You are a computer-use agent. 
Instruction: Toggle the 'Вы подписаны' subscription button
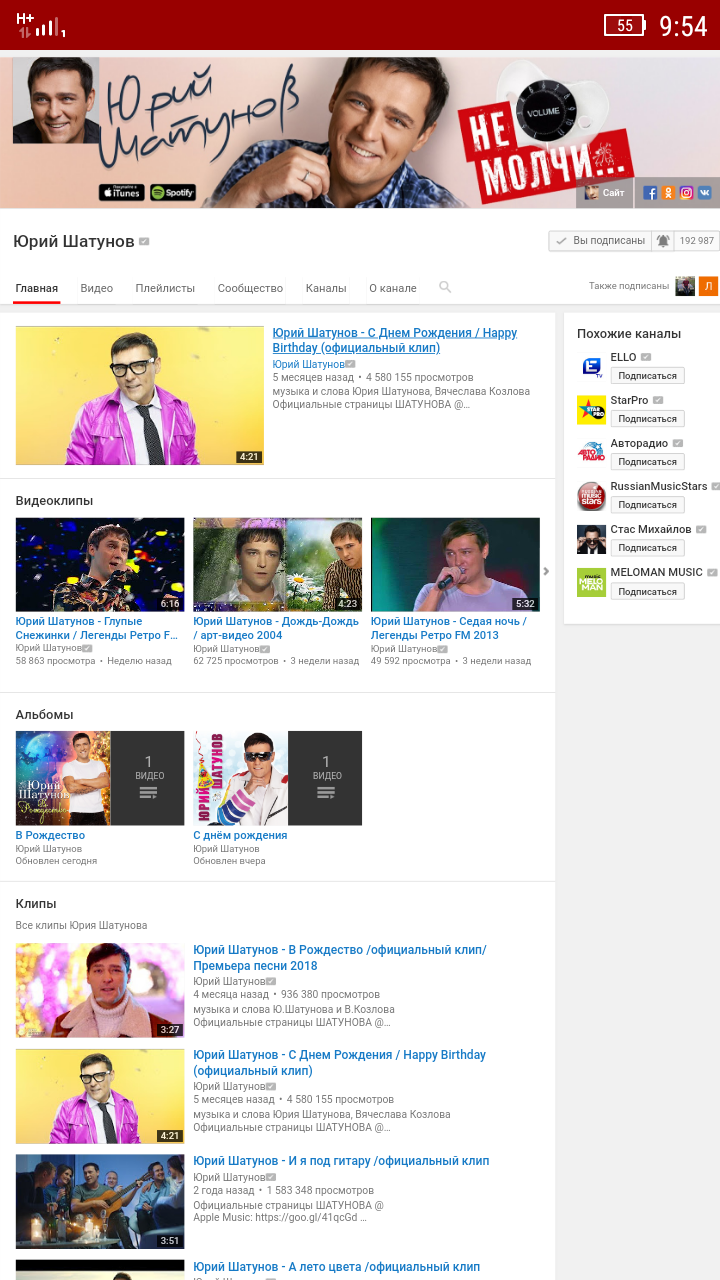[599, 241]
